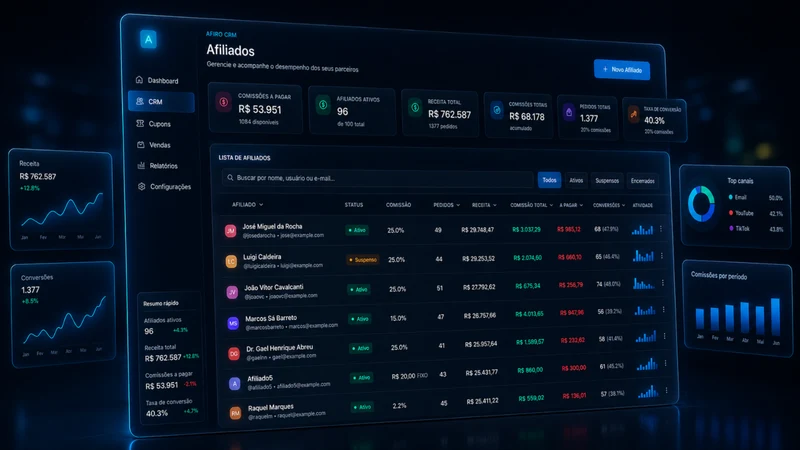The width and height of the screenshot is (800, 450).
Task: Click the JM avatar of José Miguel da Rocha
Action: 231,231
